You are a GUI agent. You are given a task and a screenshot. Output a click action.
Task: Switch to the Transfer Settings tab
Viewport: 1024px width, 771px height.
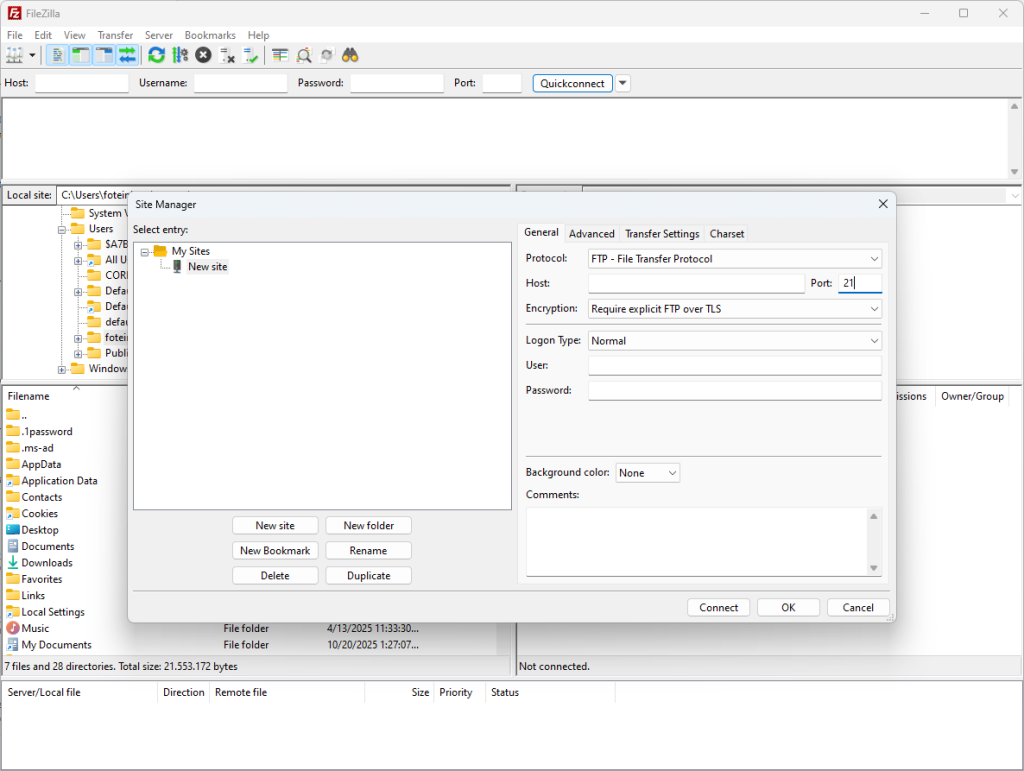click(662, 234)
